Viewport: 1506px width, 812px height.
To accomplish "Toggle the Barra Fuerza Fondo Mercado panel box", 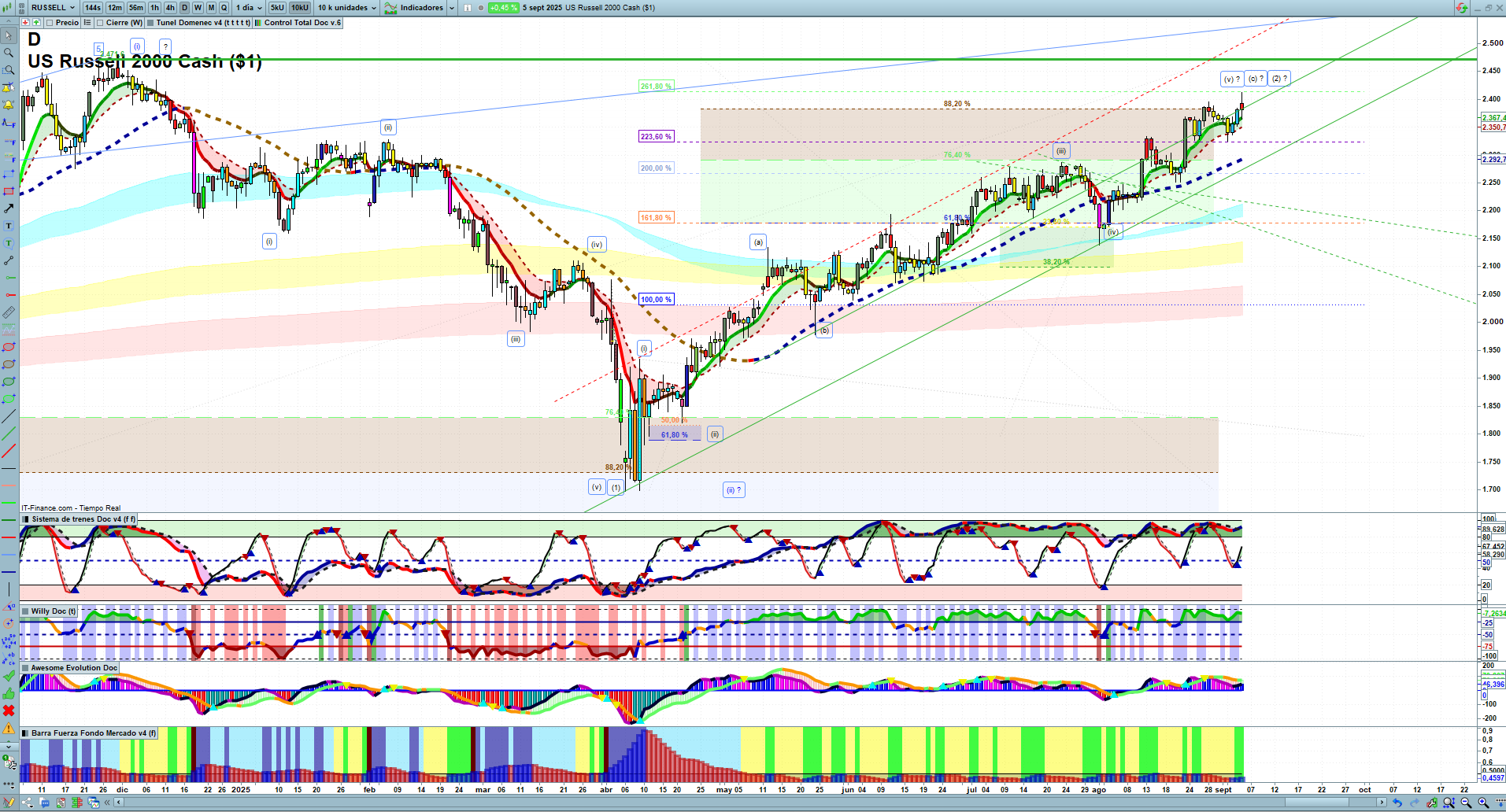I will click(x=26, y=733).
